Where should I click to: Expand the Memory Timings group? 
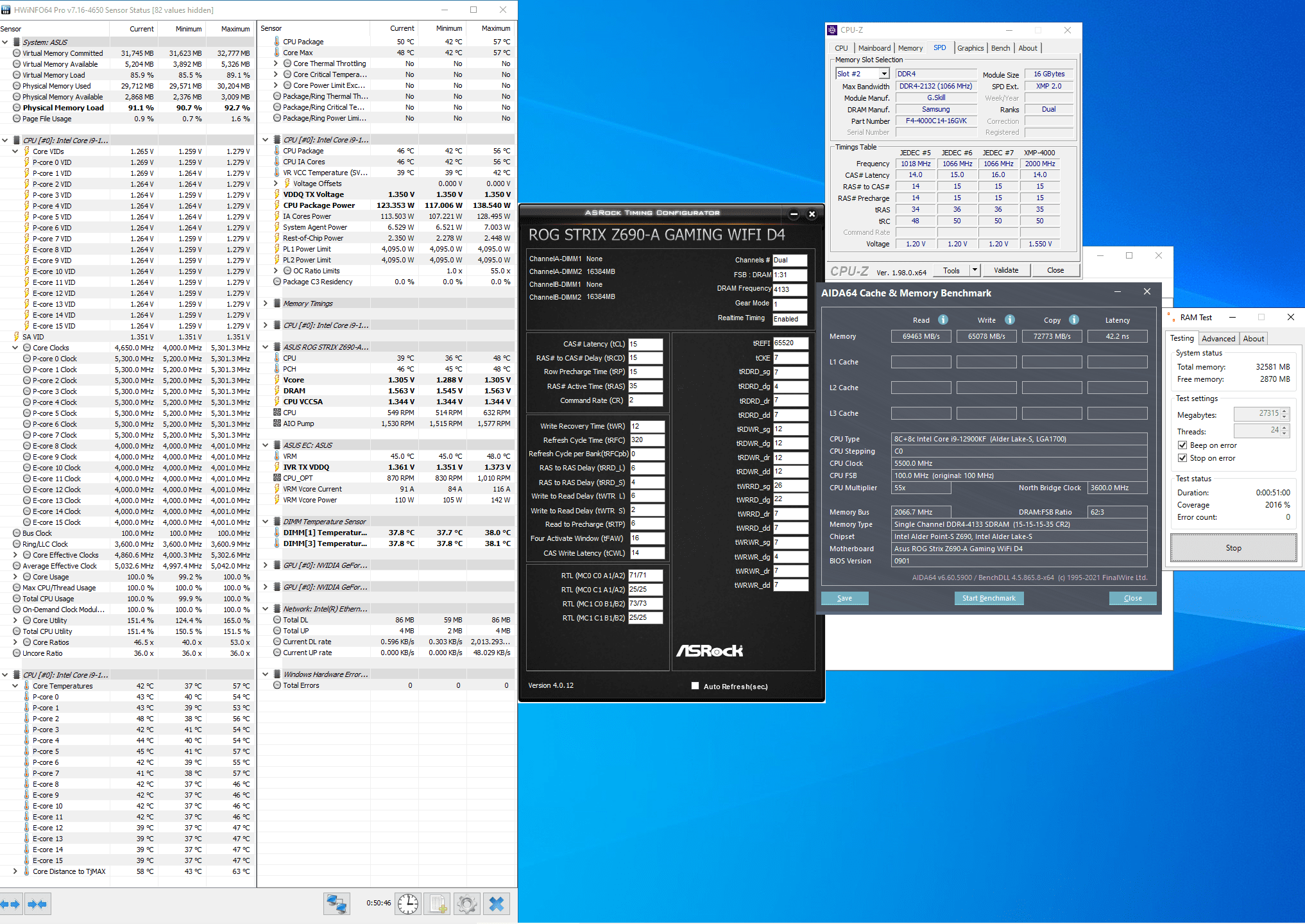pos(266,304)
